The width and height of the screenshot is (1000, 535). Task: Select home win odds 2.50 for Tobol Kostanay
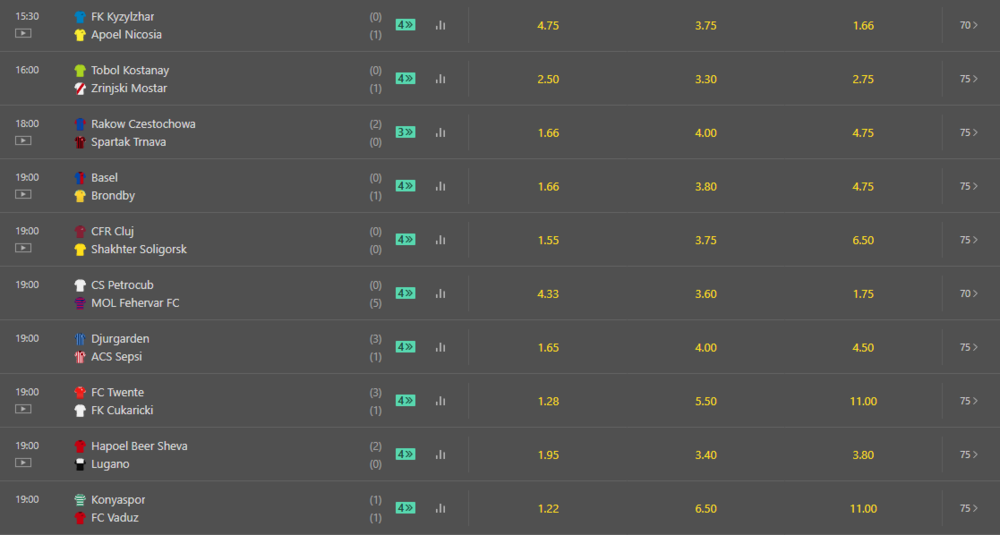548,79
